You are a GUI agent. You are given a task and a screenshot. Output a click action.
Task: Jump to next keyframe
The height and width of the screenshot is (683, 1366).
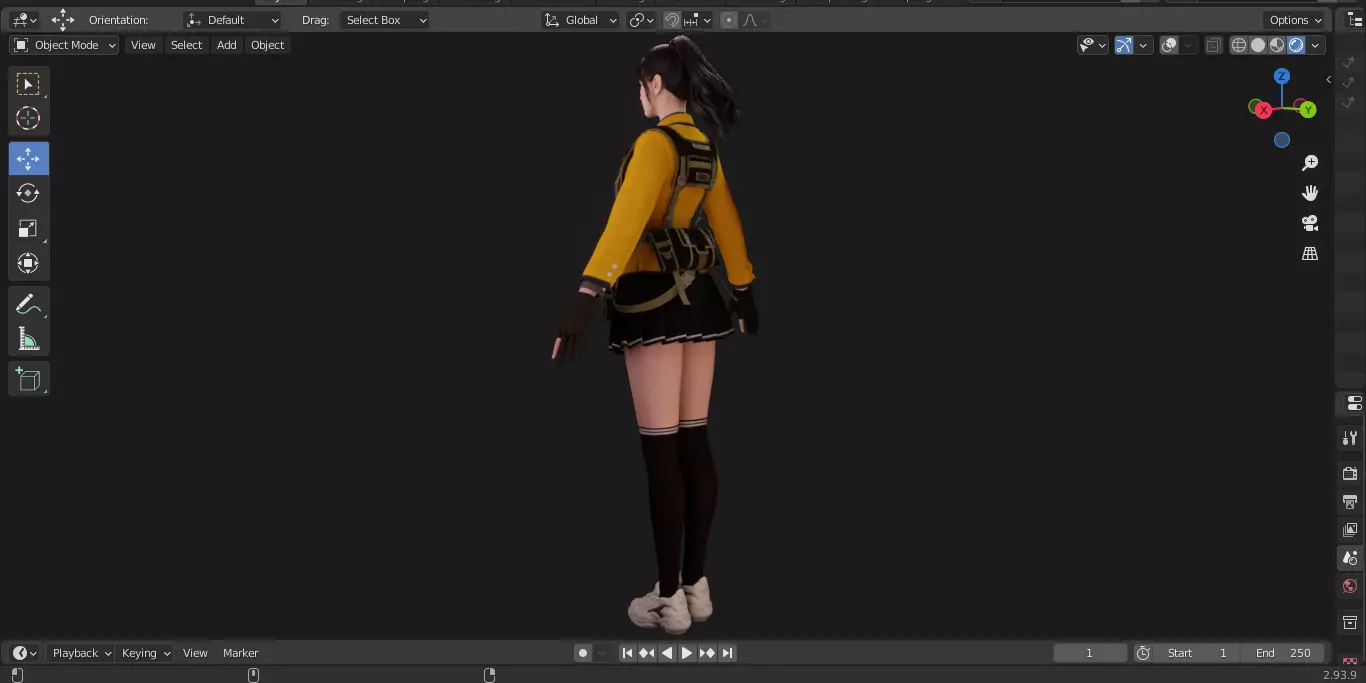pos(707,653)
